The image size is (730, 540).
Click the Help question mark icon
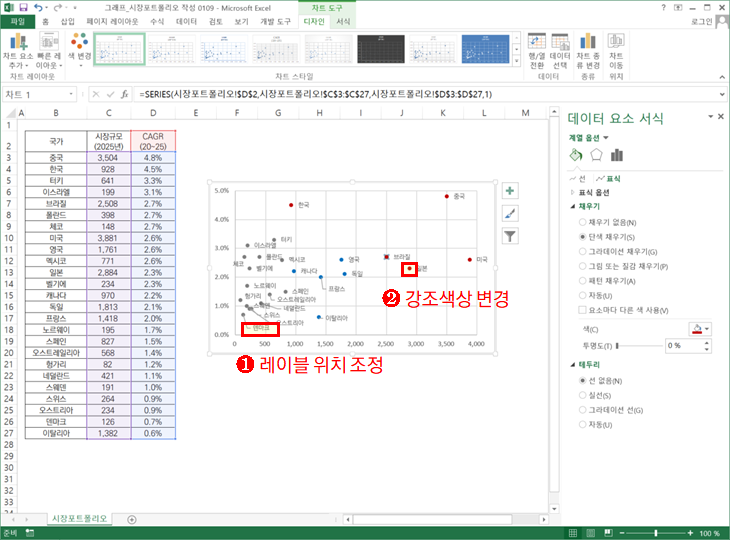pos(663,7)
